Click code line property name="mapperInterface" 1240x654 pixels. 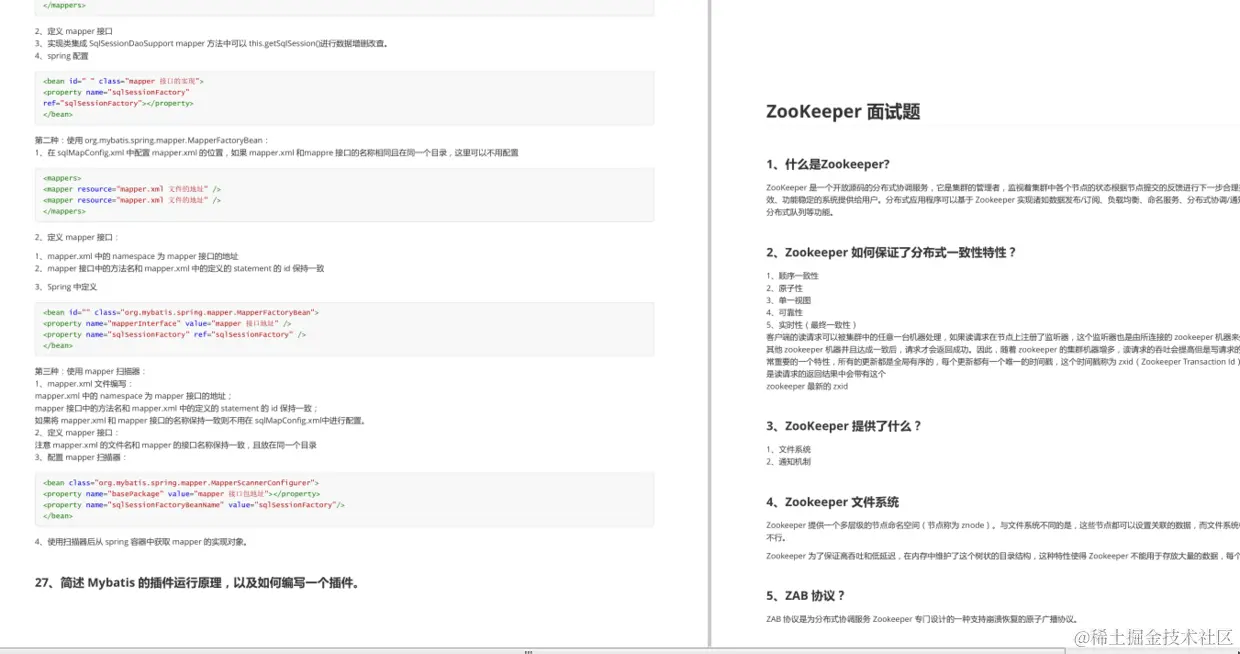tap(167, 324)
